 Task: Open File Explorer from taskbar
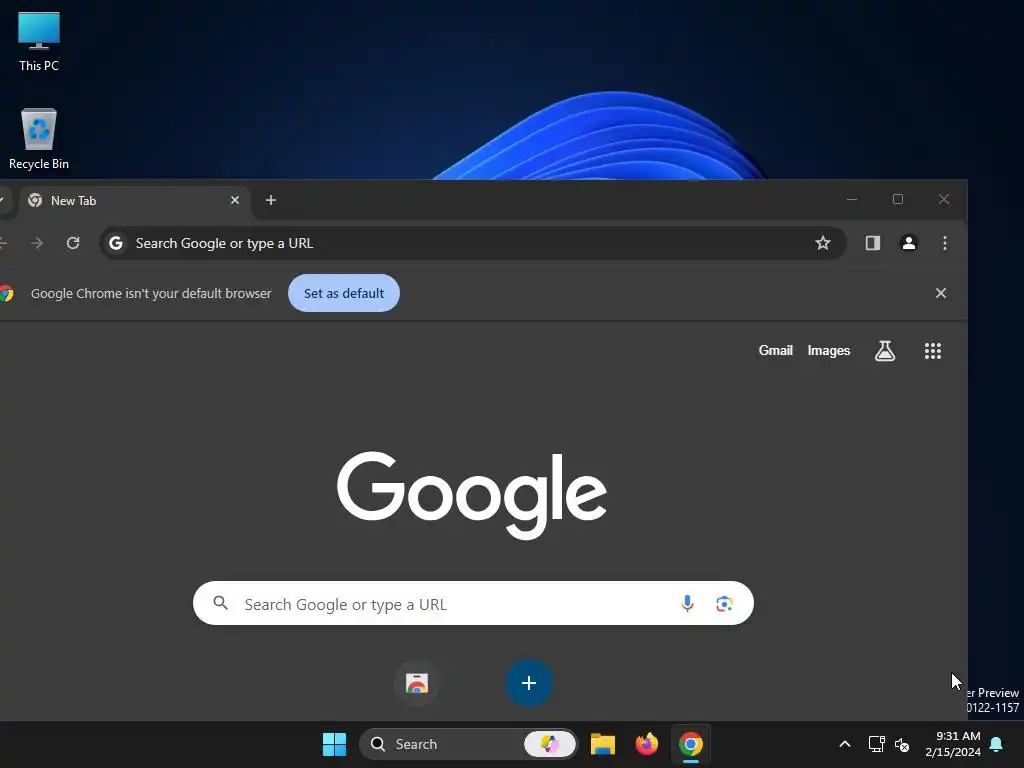pos(602,744)
